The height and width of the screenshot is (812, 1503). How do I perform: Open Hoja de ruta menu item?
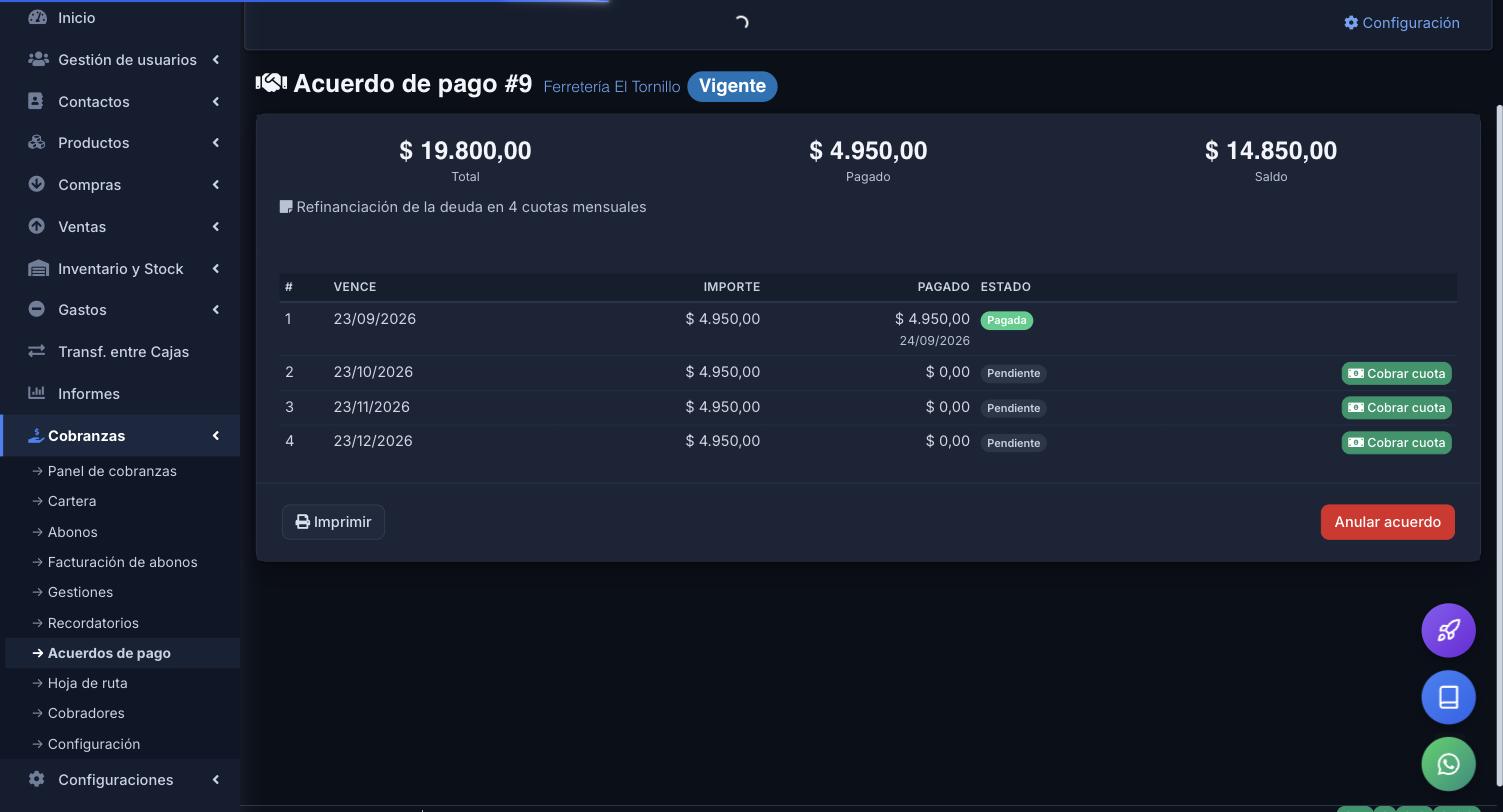tap(87, 683)
